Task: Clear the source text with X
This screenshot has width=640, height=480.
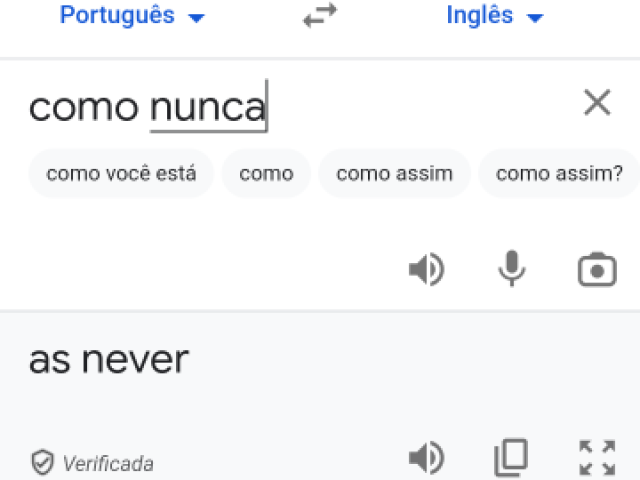Action: 597,102
